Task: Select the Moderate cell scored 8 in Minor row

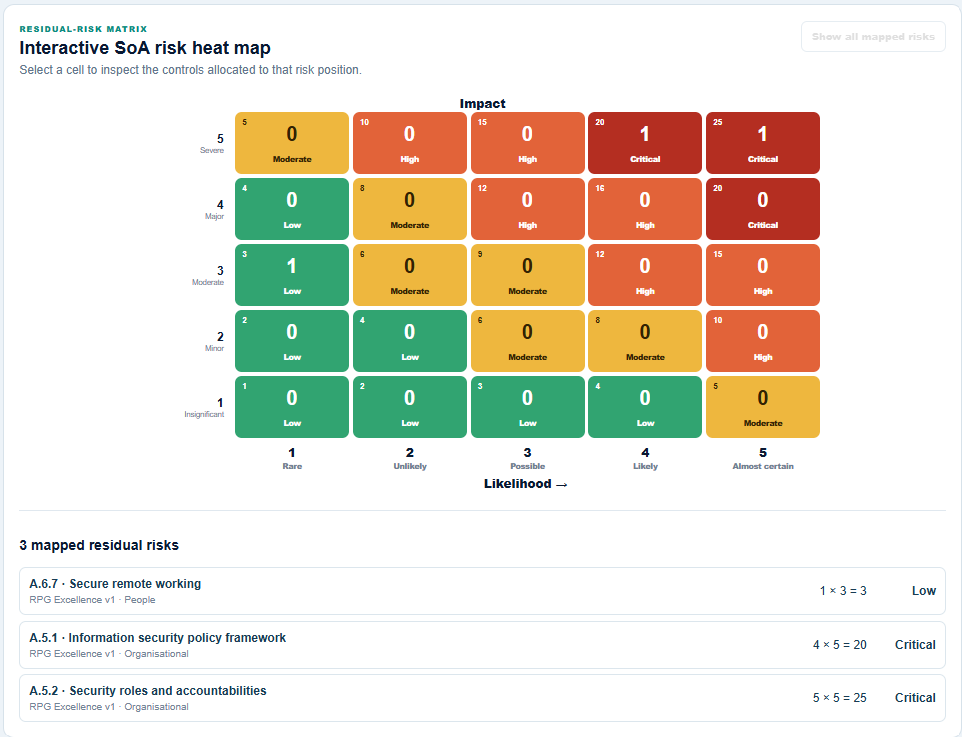Action: [x=645, y=341]
